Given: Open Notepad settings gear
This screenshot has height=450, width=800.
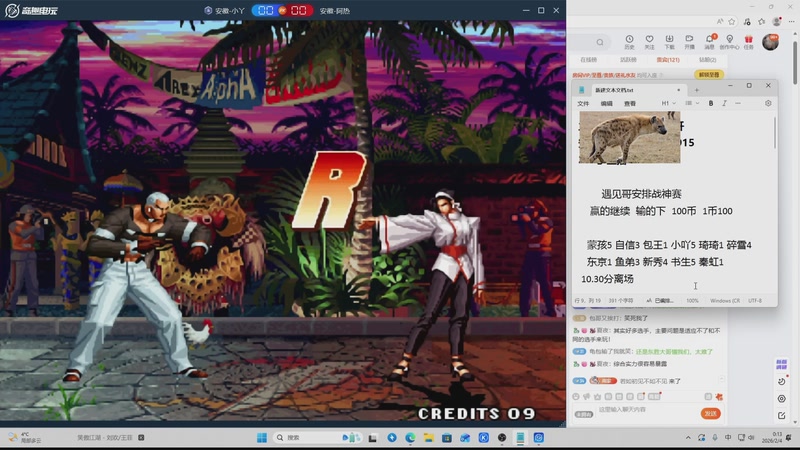Looking at the screenshot, I should 768,103.
